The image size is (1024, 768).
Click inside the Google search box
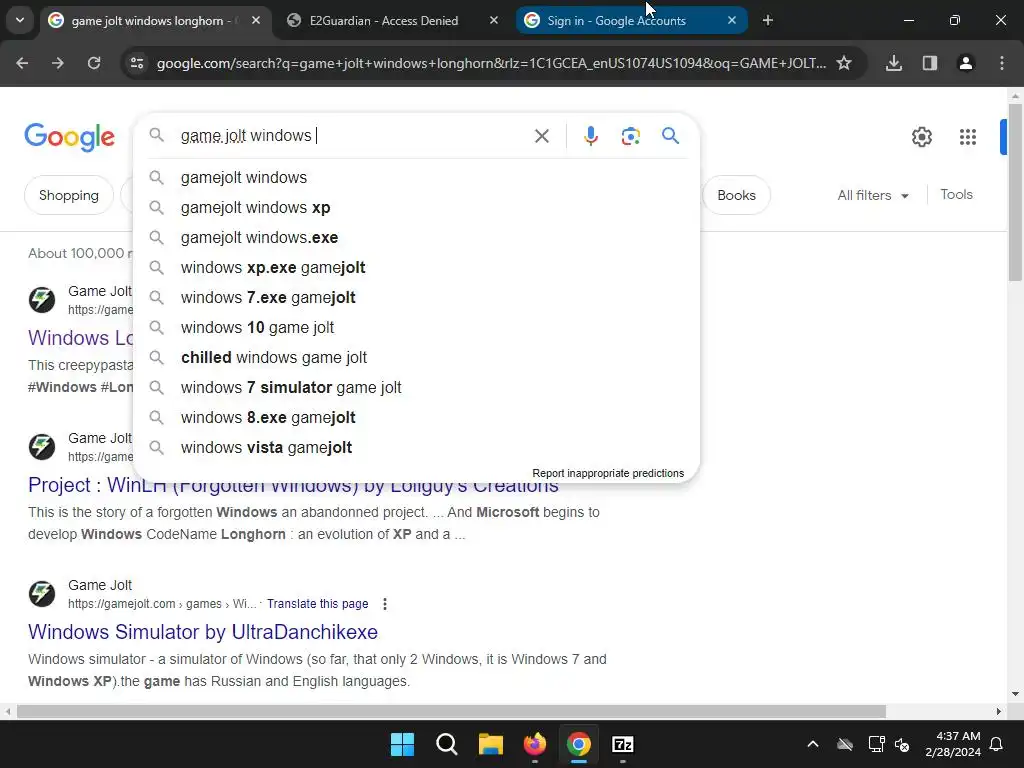click(x=353, y=136)
